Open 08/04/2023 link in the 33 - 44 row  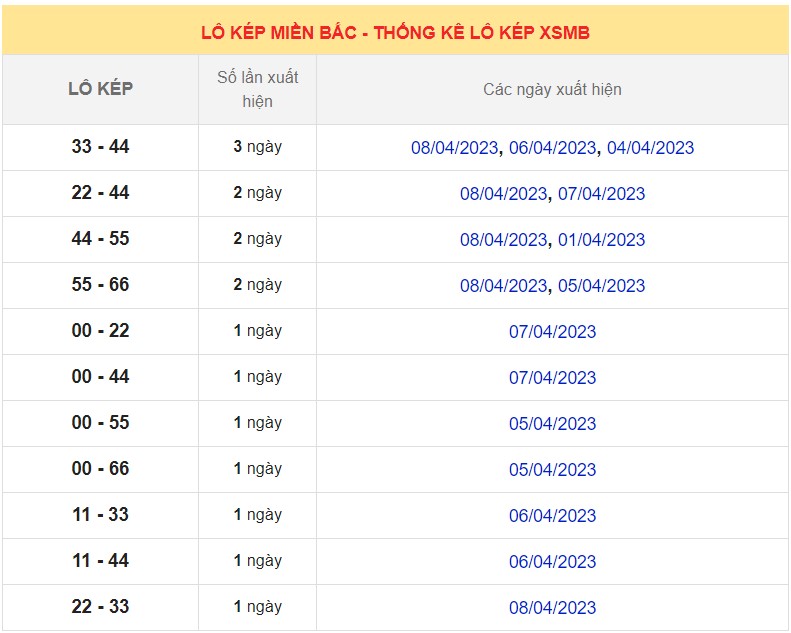pos(454,148)
